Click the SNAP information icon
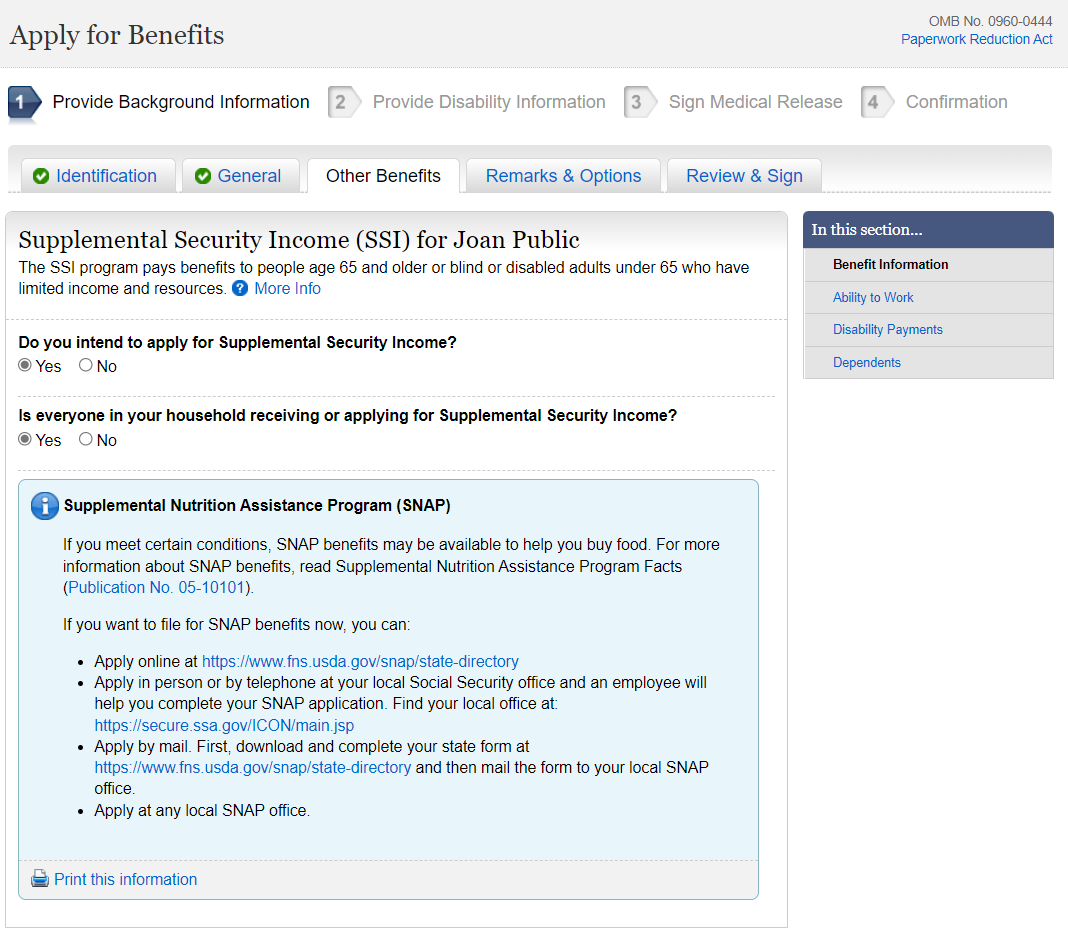1068x931 pixels. click(x=45, y=506)
